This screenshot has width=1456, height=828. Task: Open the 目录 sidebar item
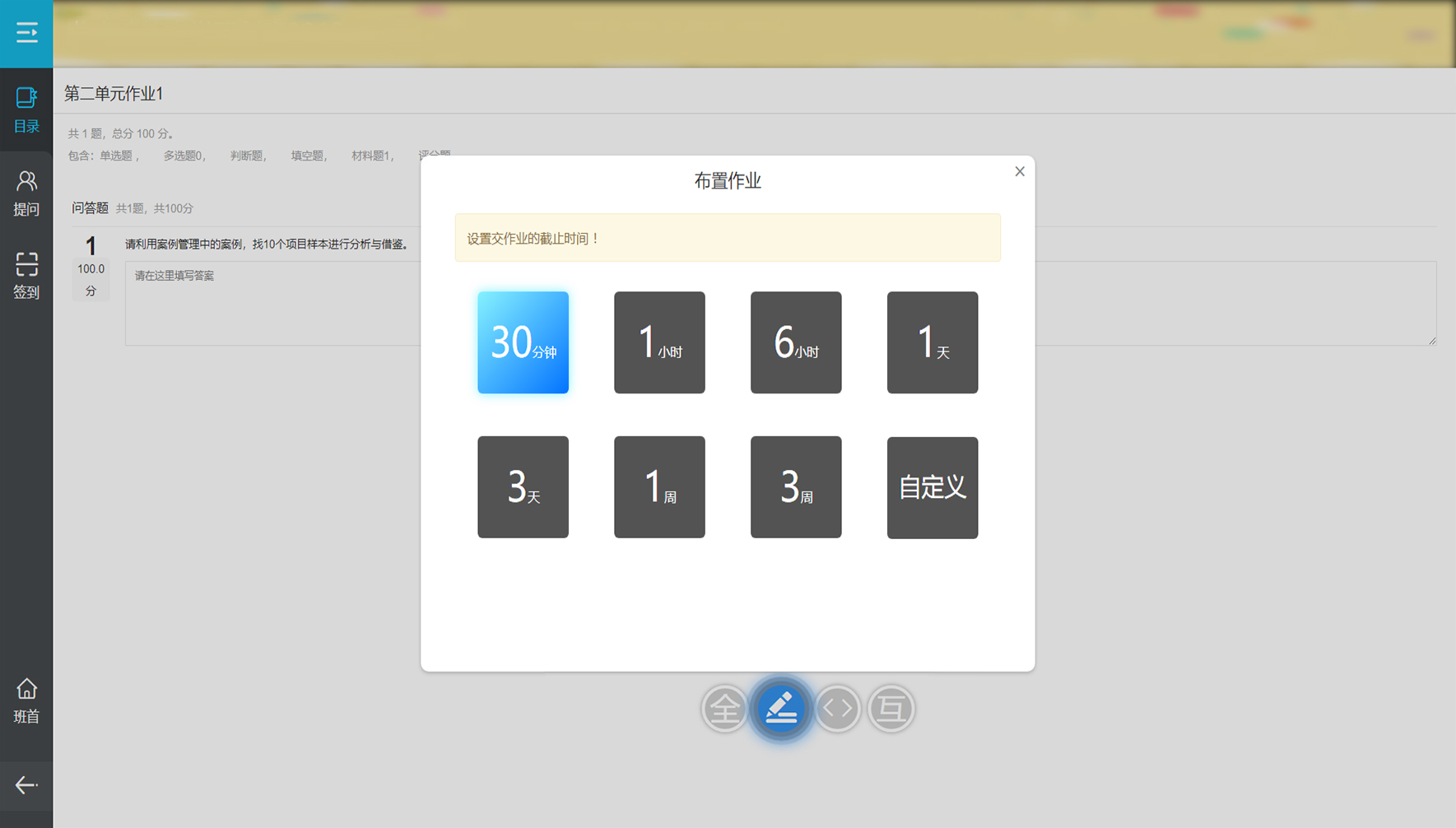26,109
